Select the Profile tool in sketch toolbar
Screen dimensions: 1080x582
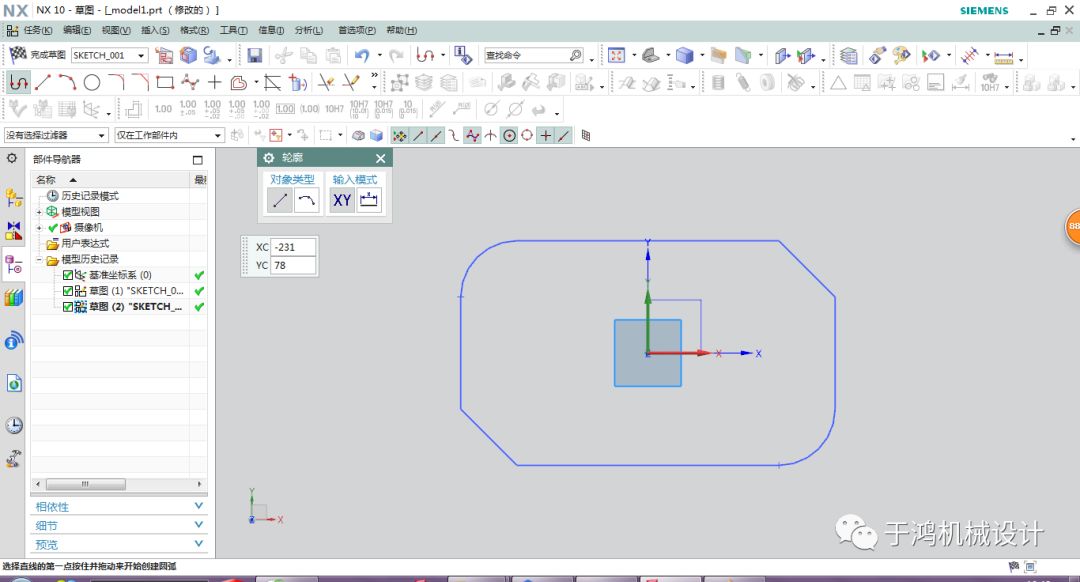click(19, 83)
